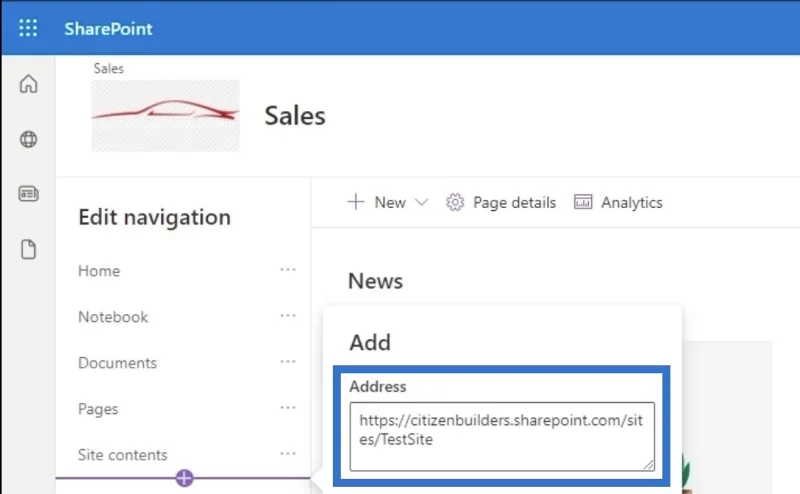Click the Page details gear icon
800x494 pixels.
pos(455,203)
